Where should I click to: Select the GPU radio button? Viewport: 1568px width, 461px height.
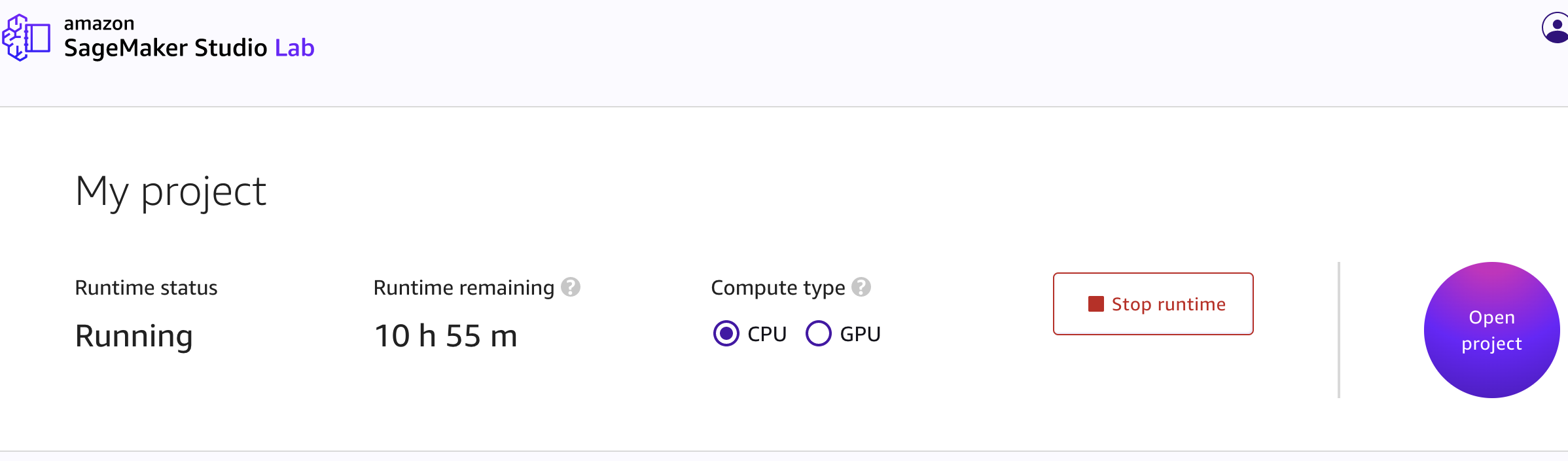pyautogui.click(x=818, y=333)
